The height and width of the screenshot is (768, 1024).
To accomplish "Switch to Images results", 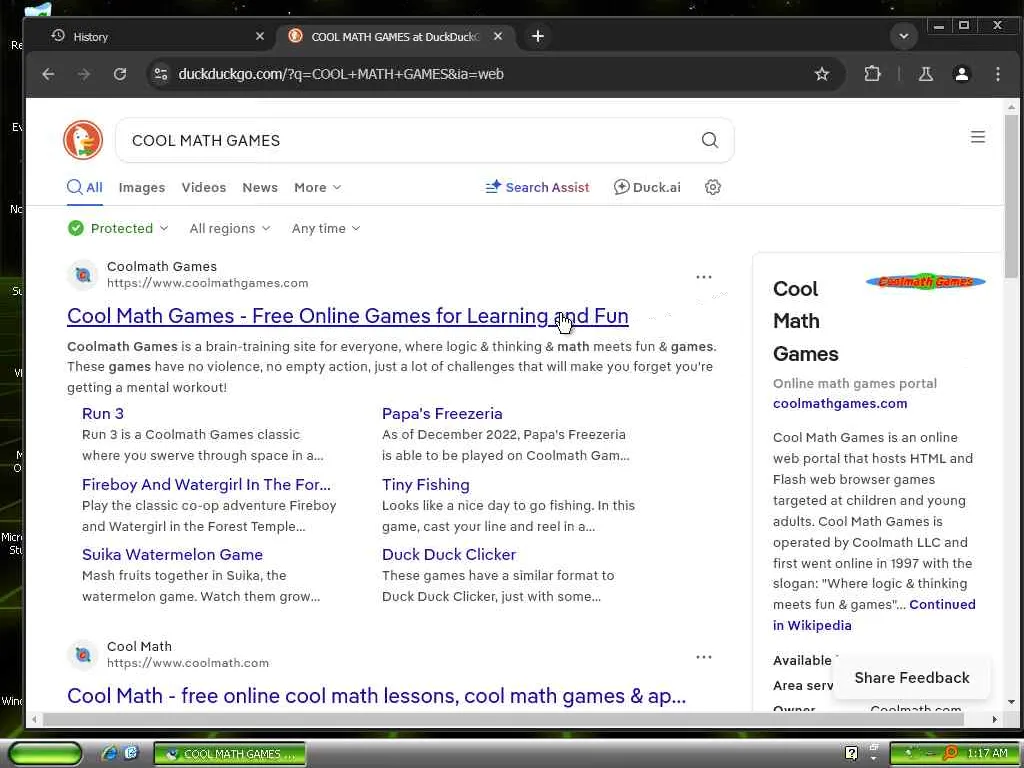I will tap(142, 187).
